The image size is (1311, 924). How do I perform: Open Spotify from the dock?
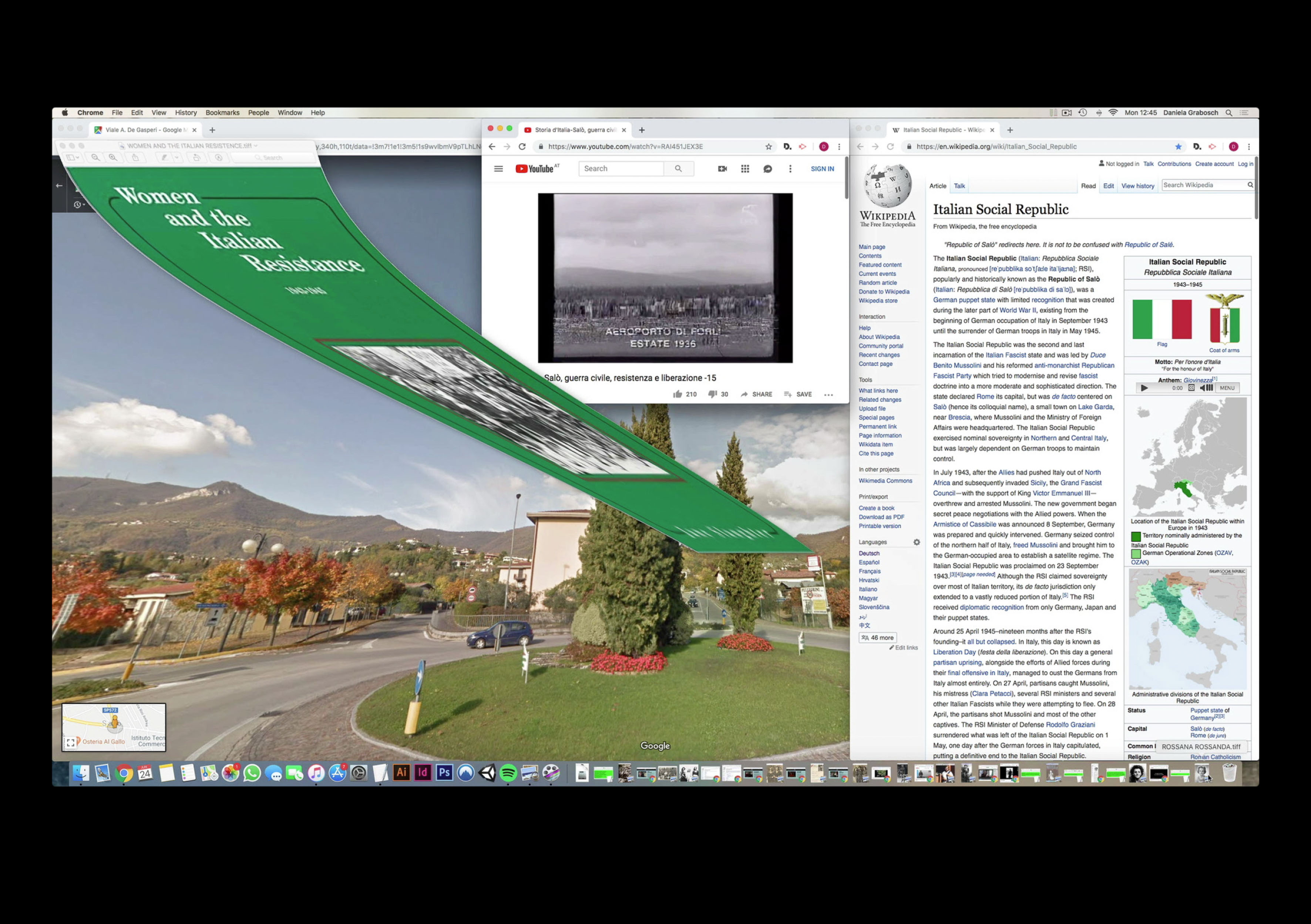(x=508, y=773)
